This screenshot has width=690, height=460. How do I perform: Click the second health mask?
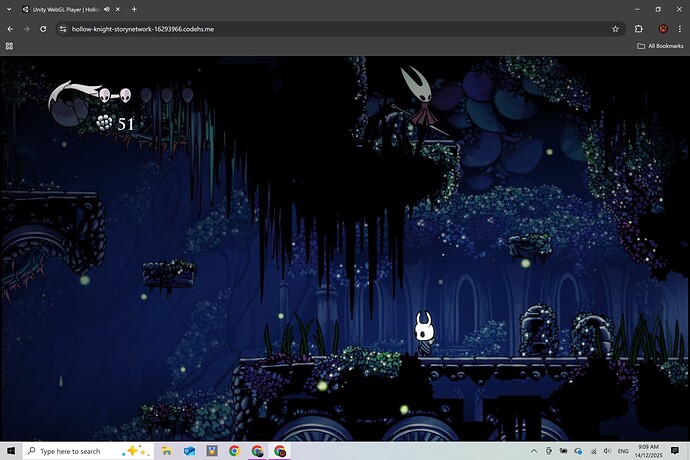pos(125,95)
